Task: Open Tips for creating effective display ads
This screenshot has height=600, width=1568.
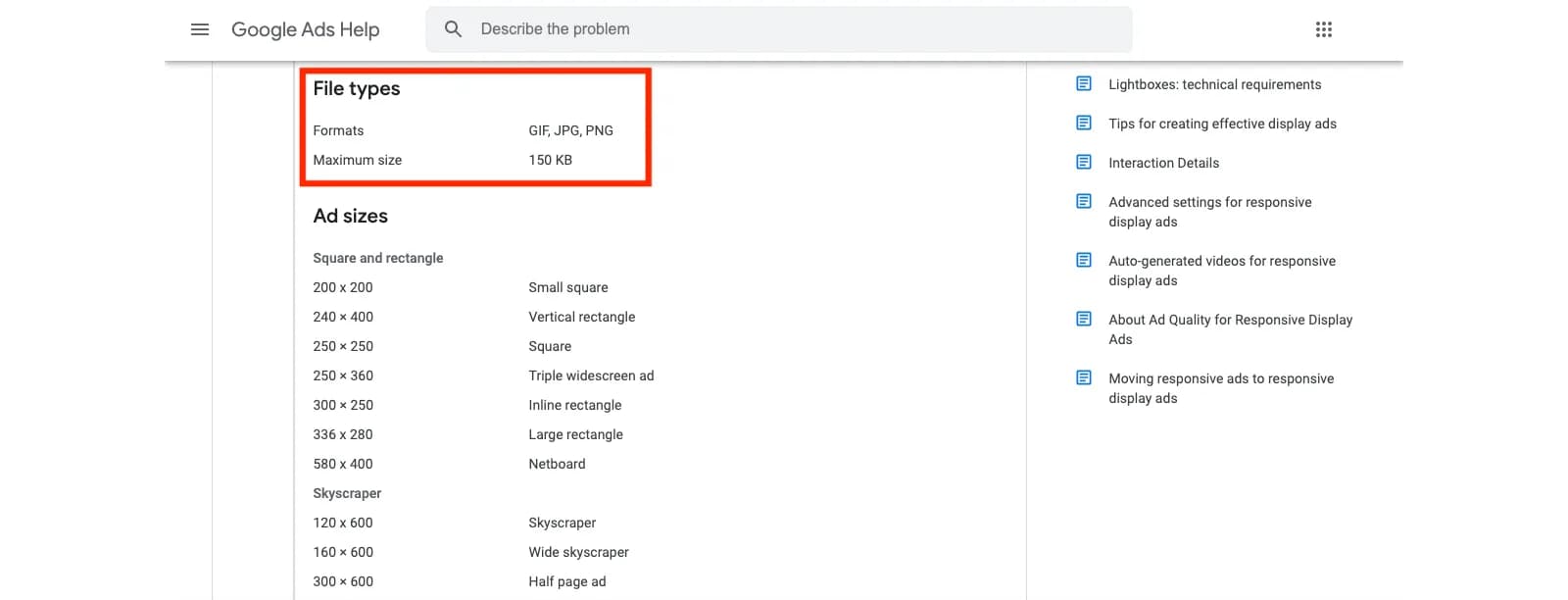Action: click(1222, 124)
